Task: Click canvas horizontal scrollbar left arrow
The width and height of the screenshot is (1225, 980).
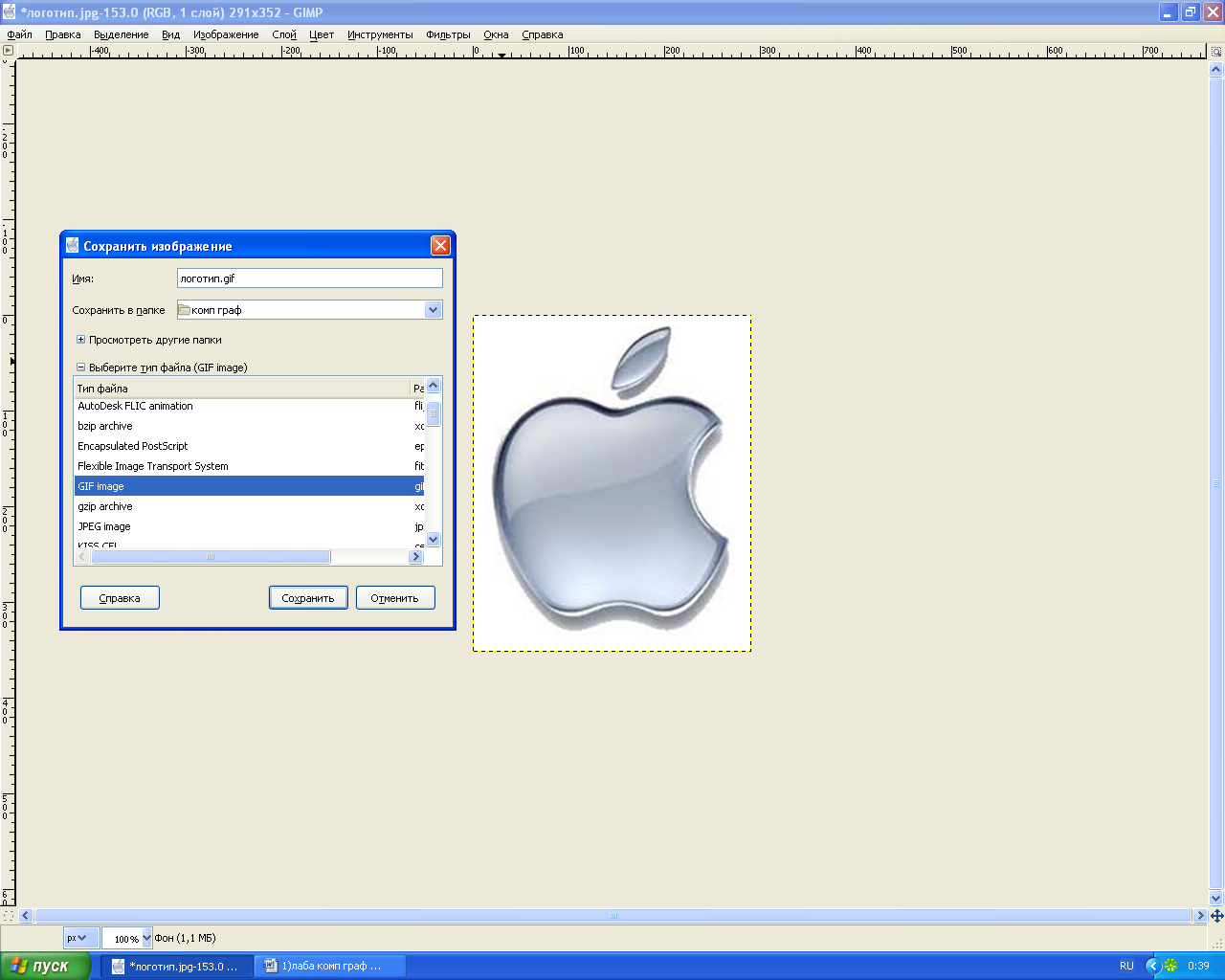Action: (26, 916)
